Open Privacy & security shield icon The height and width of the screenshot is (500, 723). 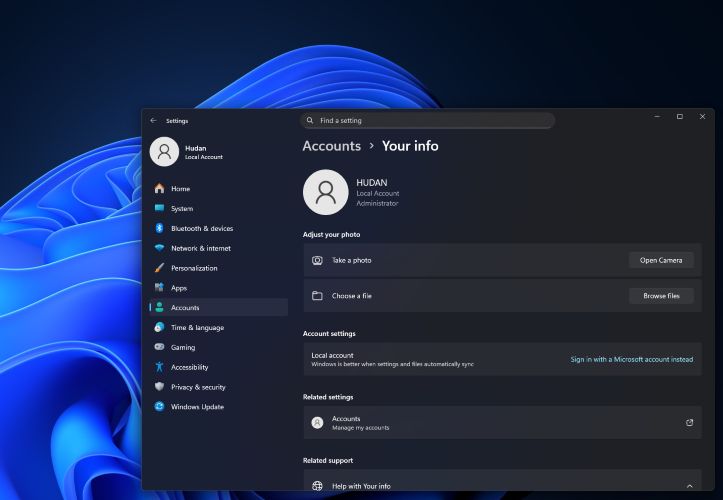pyautogui.click(x=159, y=387)
